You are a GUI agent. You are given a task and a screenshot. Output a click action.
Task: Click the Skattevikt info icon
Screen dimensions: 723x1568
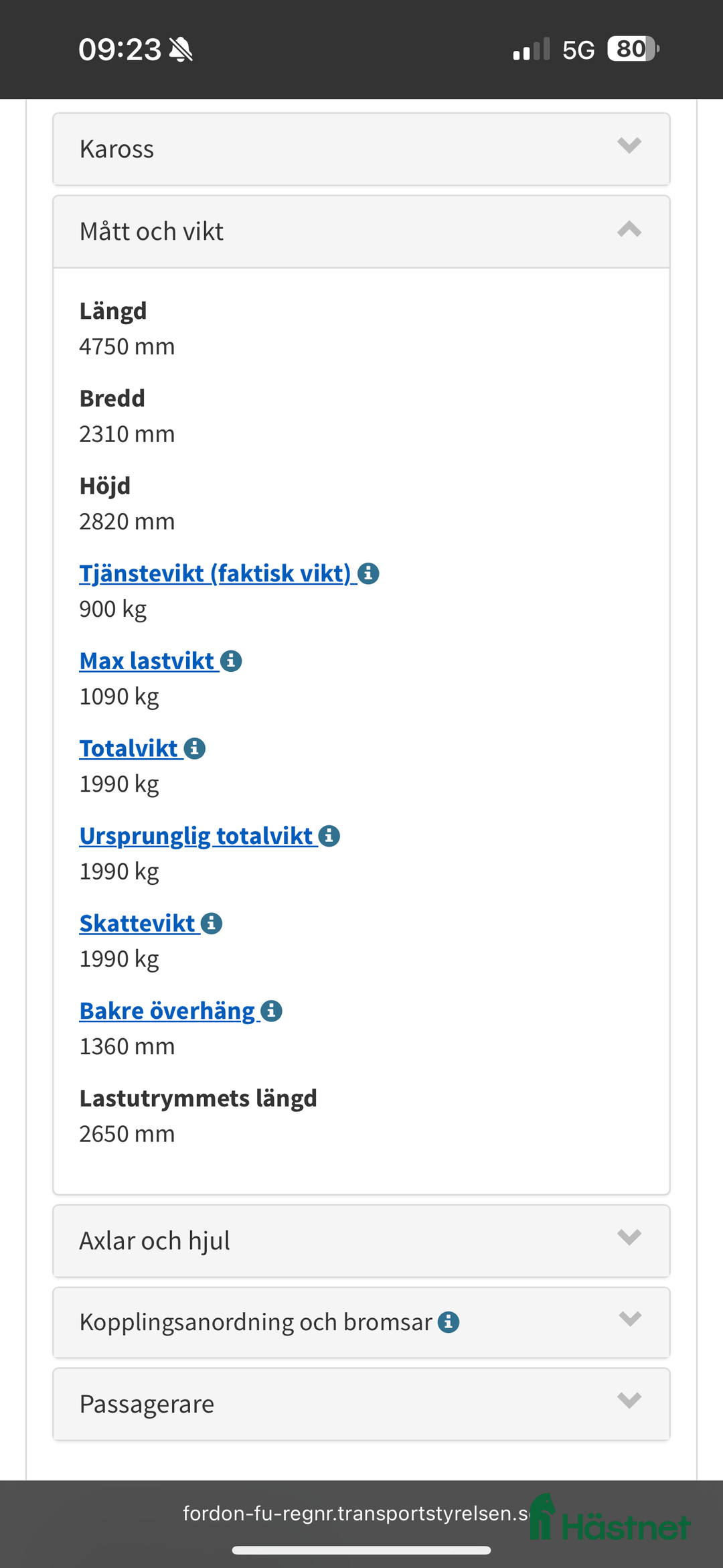pyautogui.click(x=212, y=923)
